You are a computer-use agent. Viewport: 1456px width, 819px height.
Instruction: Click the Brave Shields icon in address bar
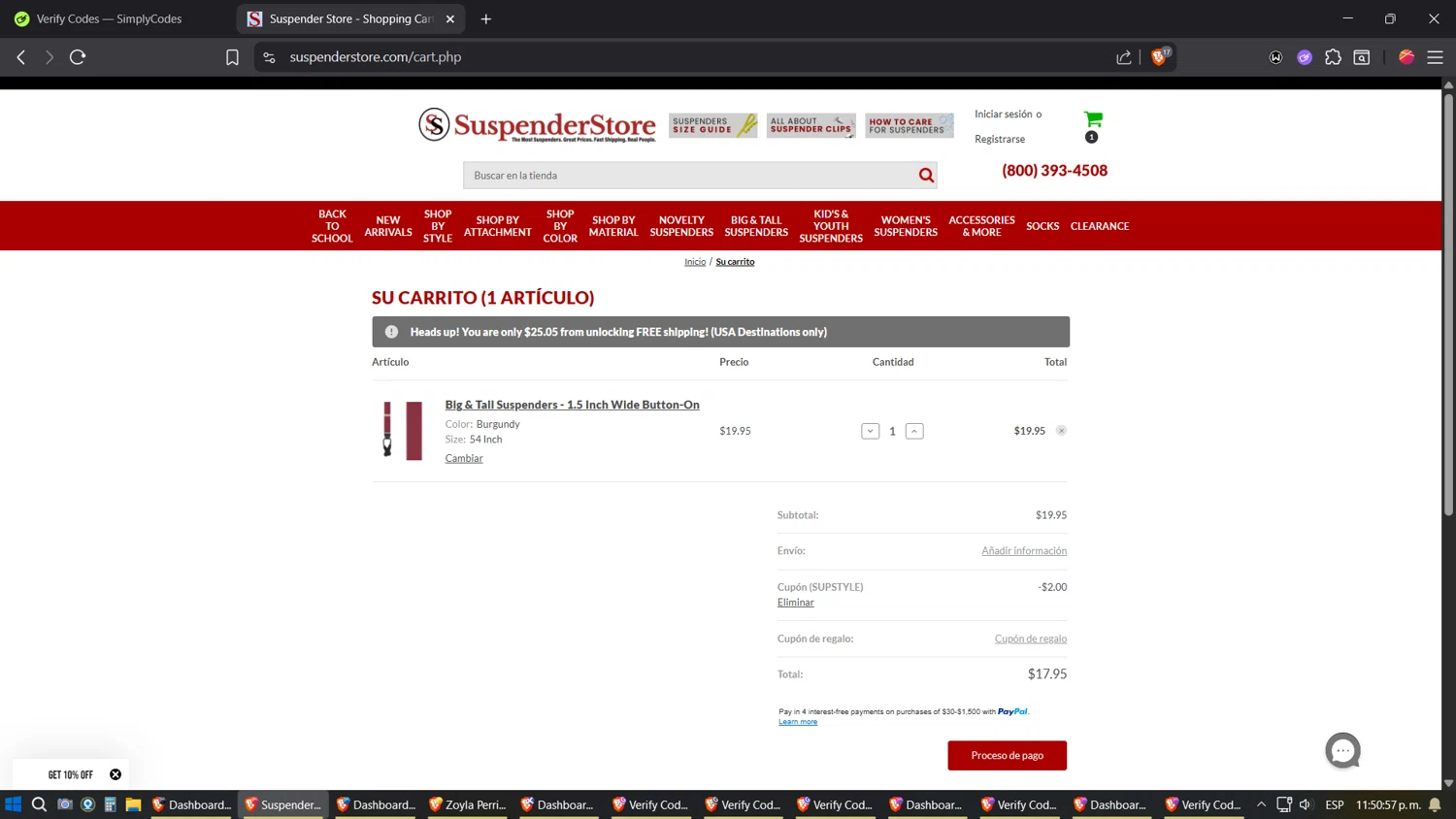coord(1159,57)
